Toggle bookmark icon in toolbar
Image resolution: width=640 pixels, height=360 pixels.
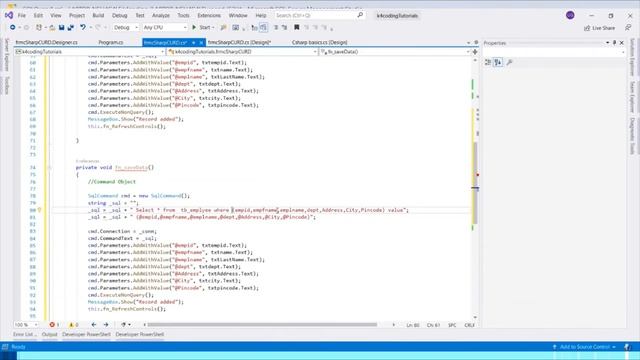tap(297, 27)
